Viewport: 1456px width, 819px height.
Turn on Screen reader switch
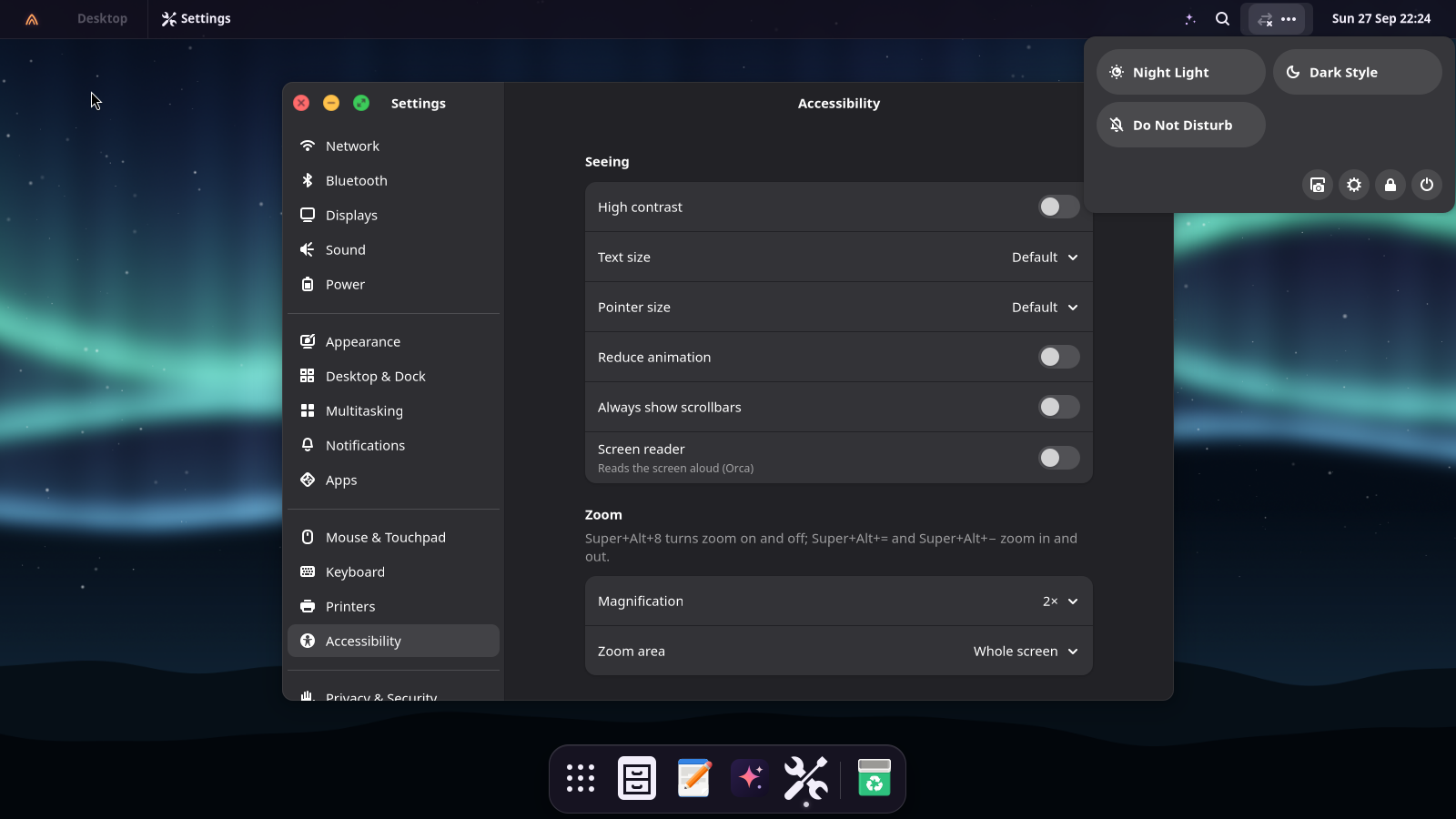click(1059, 458)
